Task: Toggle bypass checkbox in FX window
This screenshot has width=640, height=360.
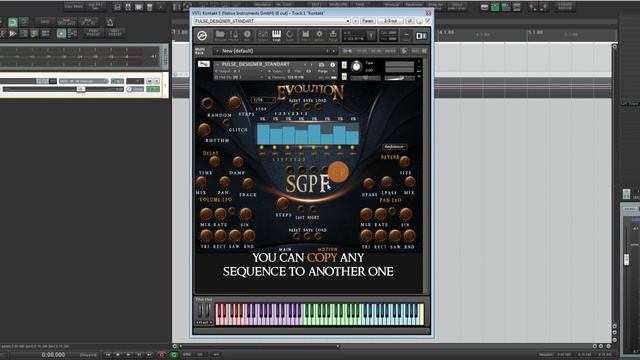Action: coord(428,21)
